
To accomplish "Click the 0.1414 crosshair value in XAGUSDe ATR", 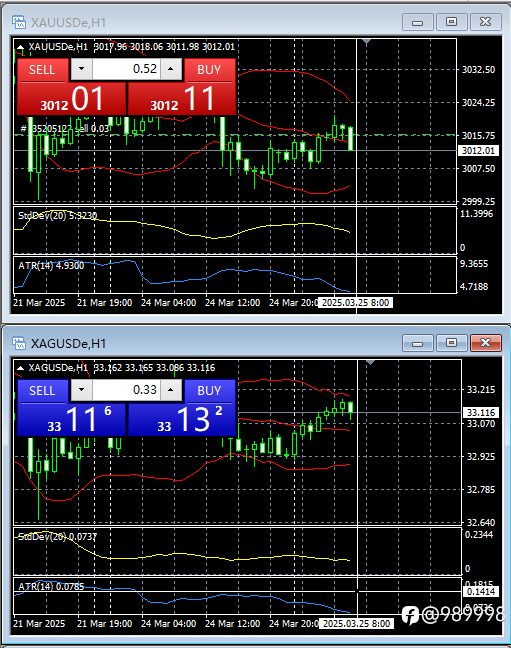I will tap(481, 591).
